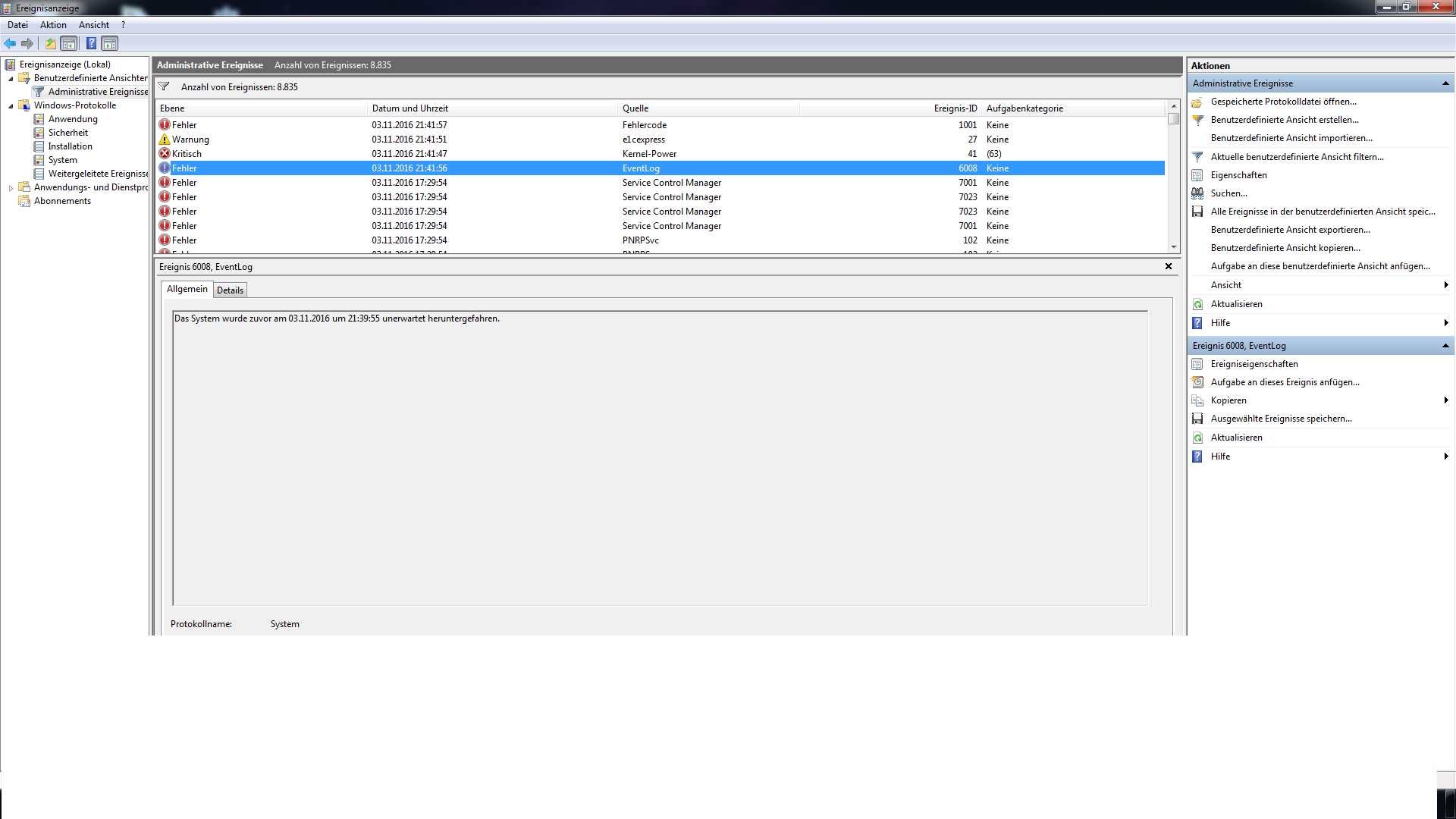The image size is (1456, 819).
Task: Toggle the console tree show/hide toolbar icon
Action: click(69, 43)
